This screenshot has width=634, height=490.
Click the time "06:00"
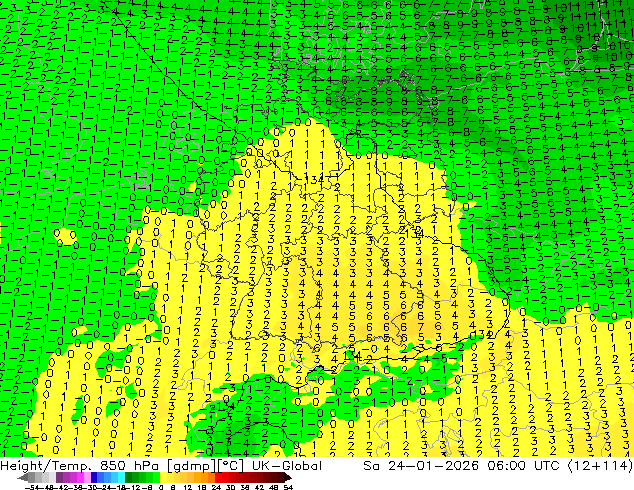click(507, 466)
